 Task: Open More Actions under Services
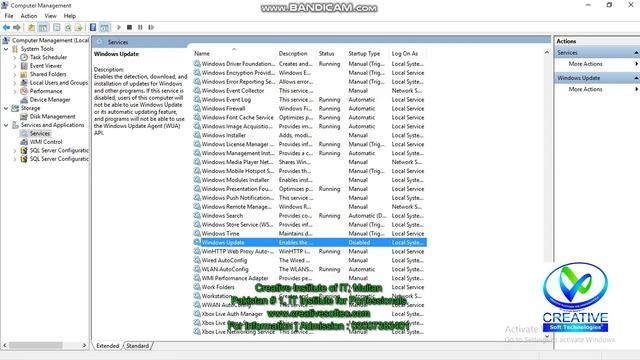tap(585, 64)
